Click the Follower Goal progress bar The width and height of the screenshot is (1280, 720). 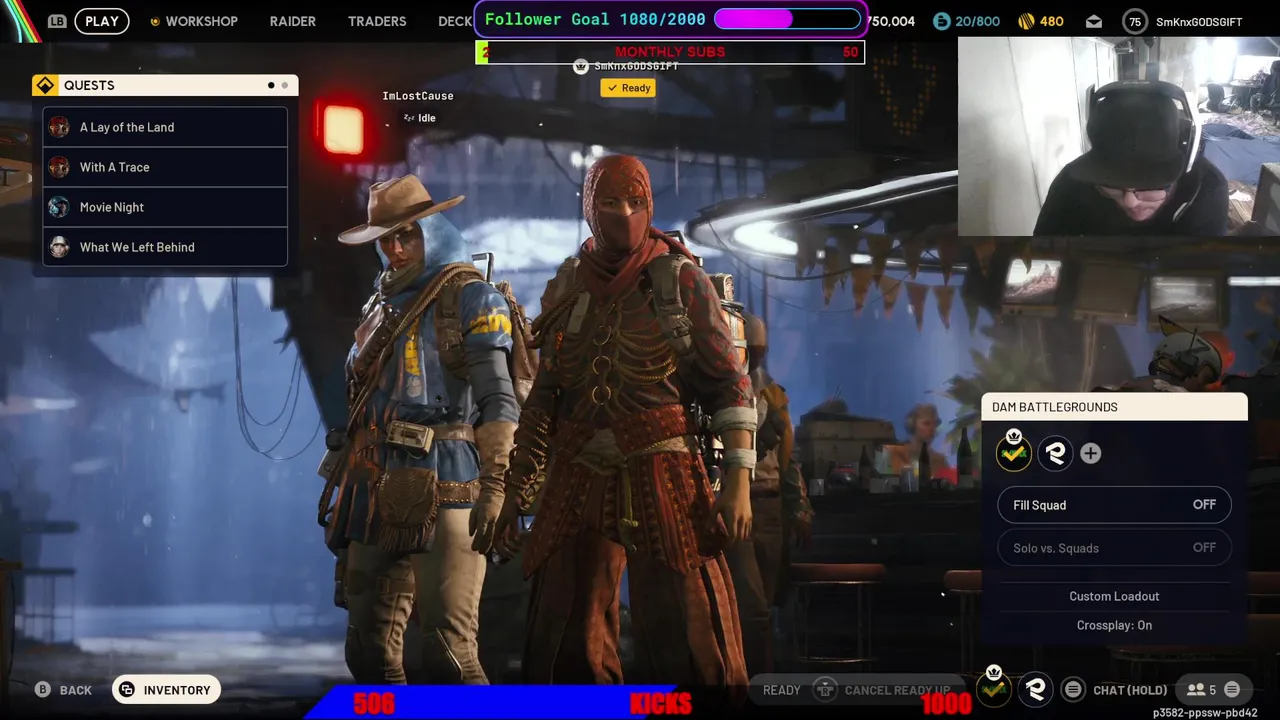787,19
